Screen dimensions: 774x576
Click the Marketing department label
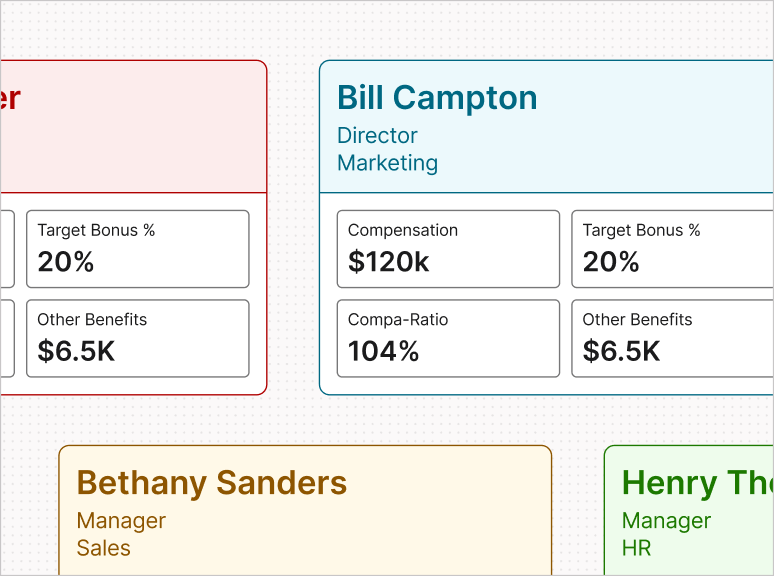pos(387,163)
